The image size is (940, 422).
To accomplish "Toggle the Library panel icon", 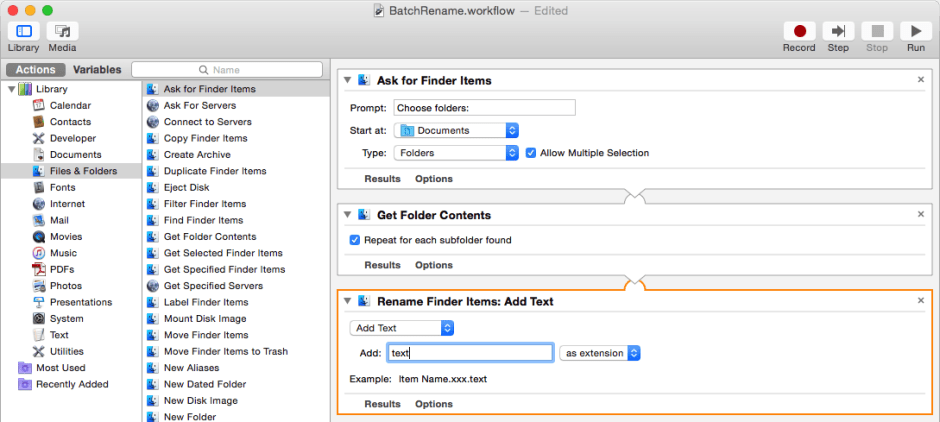I will tap(23, 32).
